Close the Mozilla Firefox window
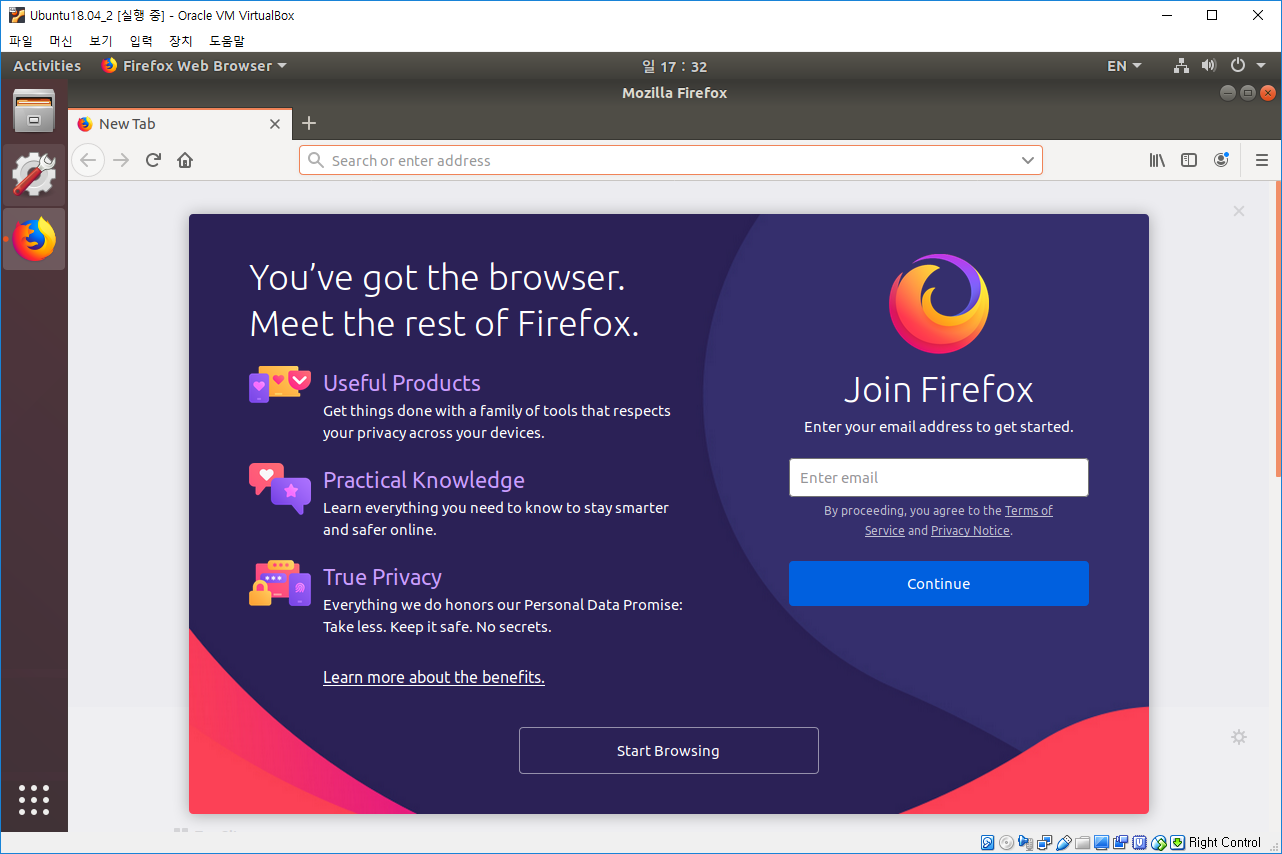1282x854 pixels. point(1268,93)
